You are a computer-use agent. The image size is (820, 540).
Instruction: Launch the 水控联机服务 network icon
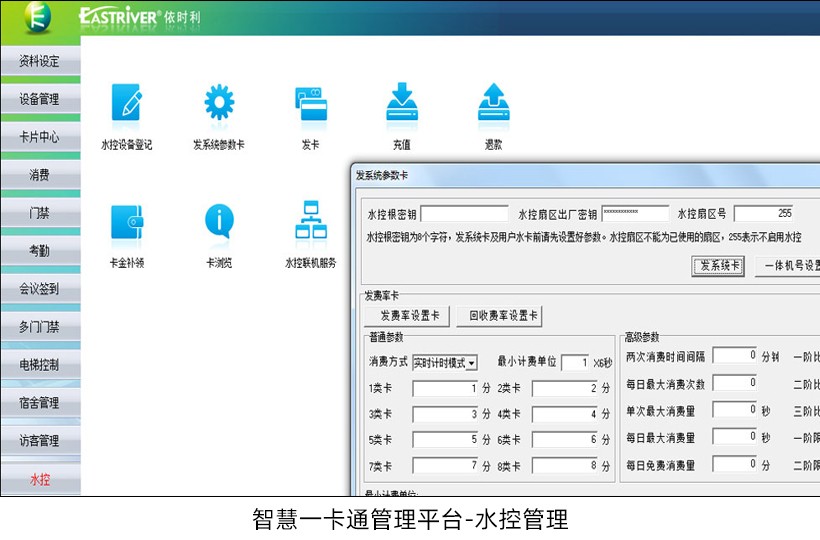(x=310, y=223)
